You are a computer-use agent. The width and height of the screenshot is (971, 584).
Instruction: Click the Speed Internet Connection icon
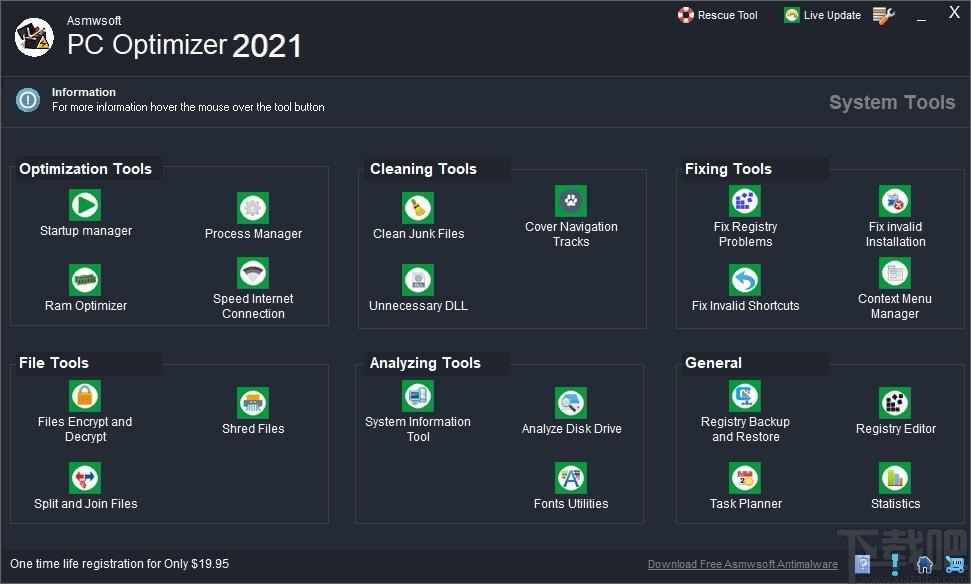pyautogui.click(x=253, y=273)
